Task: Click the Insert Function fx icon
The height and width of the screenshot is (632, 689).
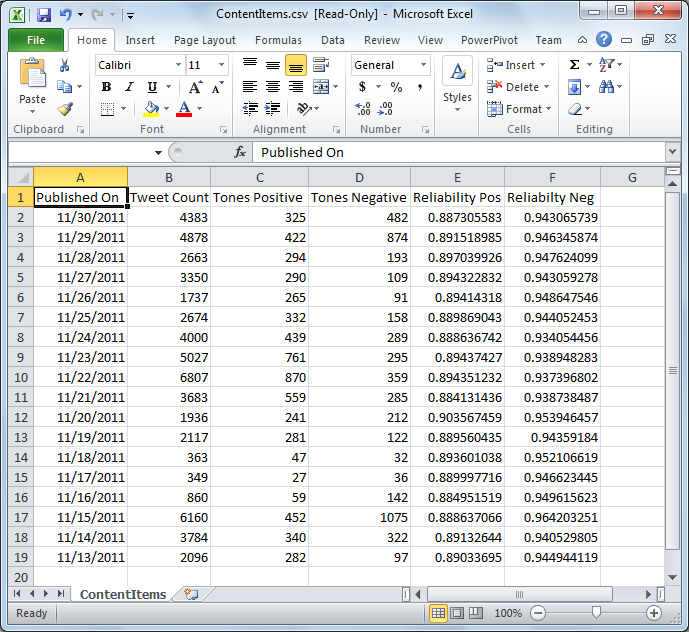Action: [240, 152]
